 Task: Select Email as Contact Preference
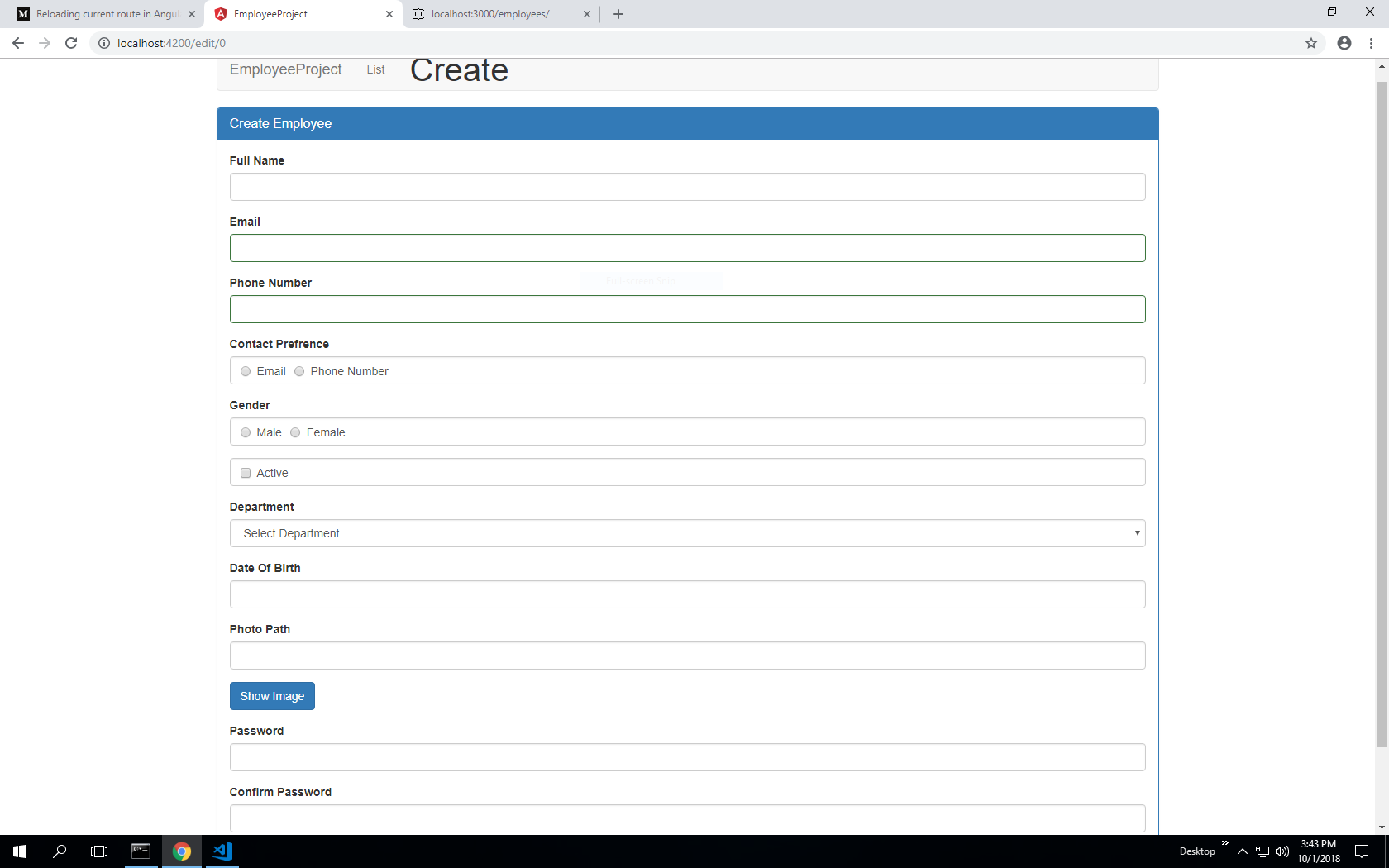245,371
